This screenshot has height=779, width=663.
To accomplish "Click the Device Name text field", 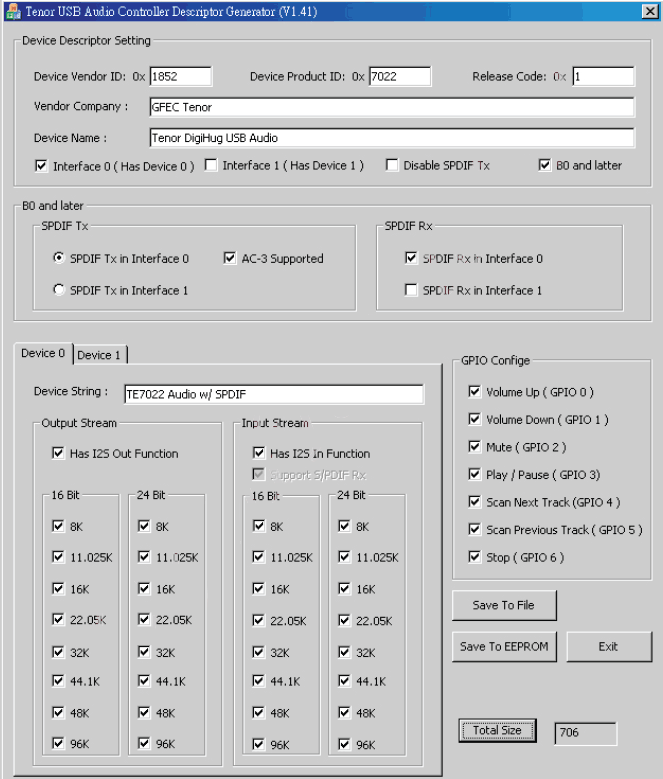I will [392, 138].
